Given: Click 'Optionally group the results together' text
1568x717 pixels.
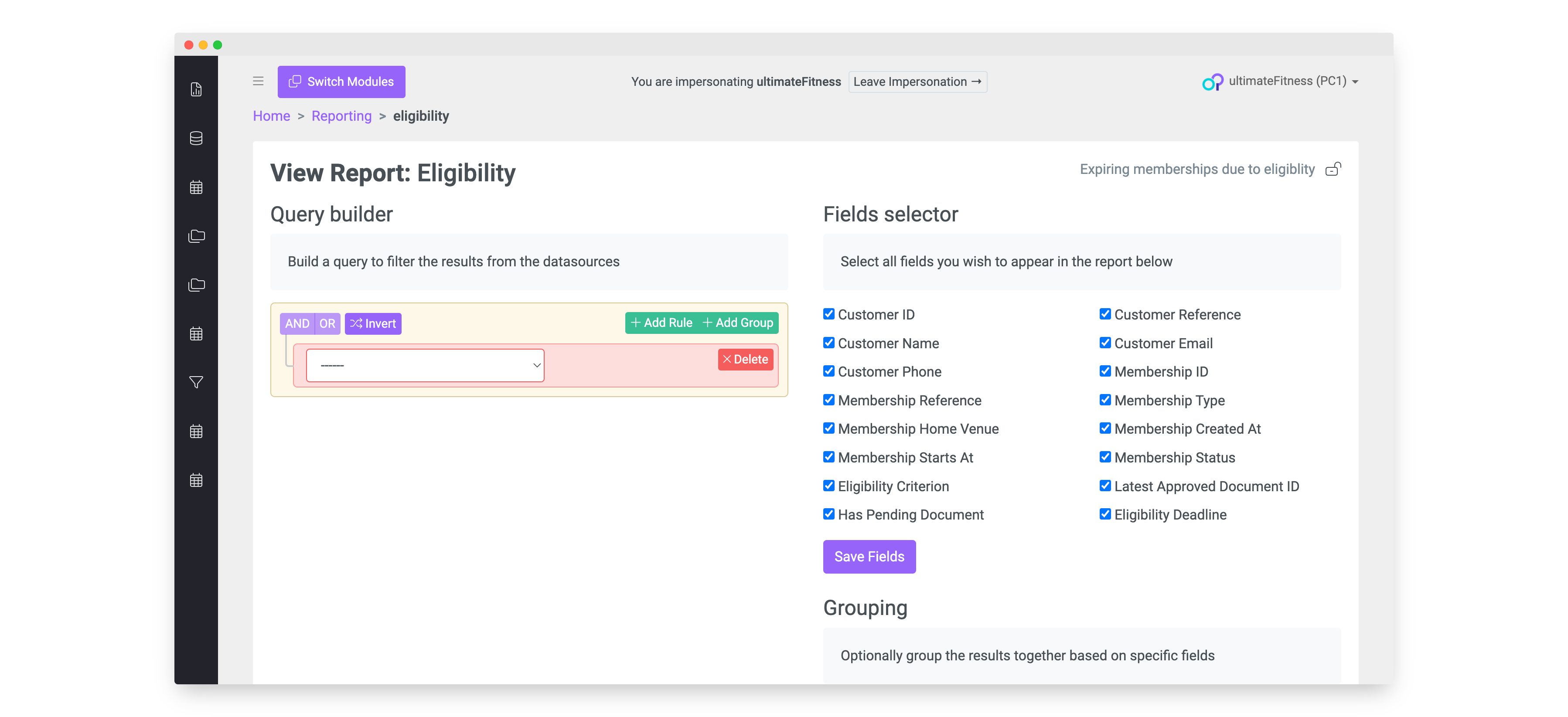Looking at the screenshot, I should (1027, 656).
